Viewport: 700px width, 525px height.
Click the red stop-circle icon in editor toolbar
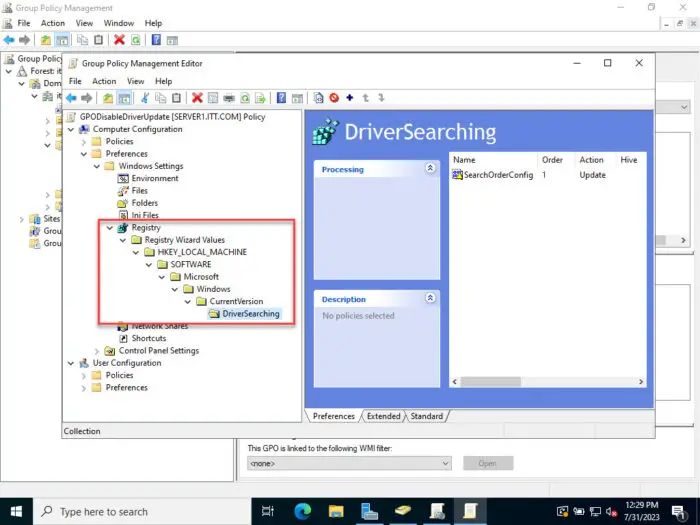(x=334, y=98)
